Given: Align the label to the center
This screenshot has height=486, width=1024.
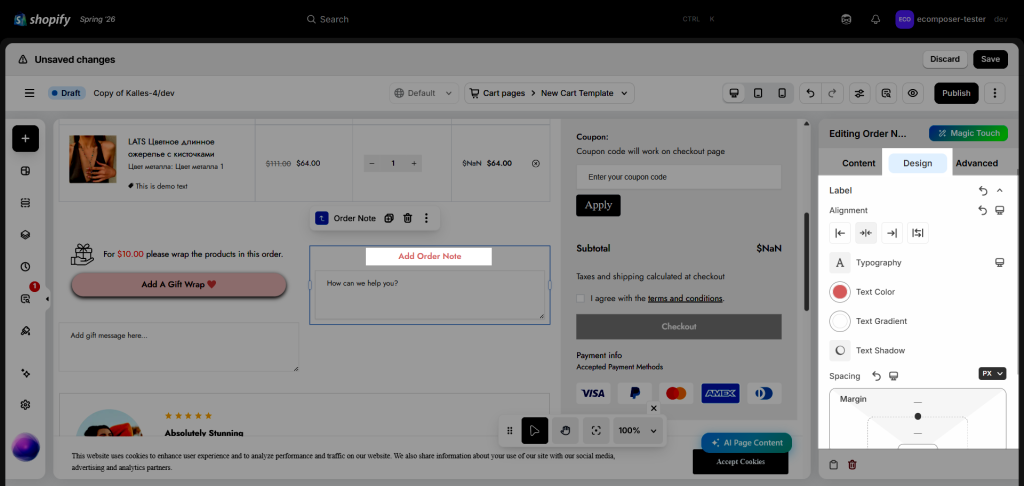Looking at the screenshot, I should [x=866, y=233].
